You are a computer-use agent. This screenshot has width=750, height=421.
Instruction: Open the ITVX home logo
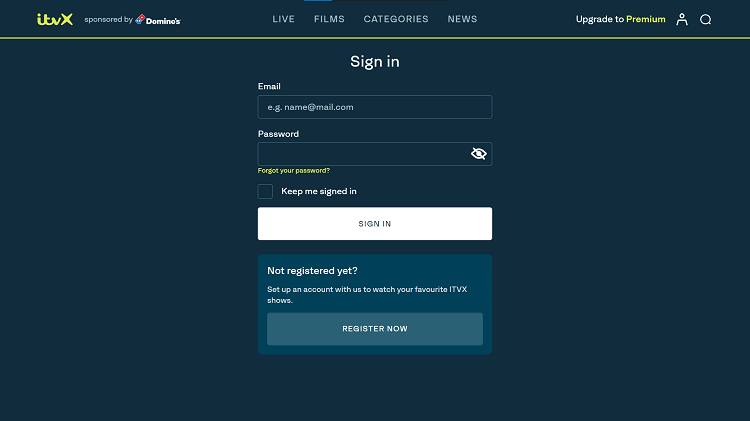[x=55, y=19]
